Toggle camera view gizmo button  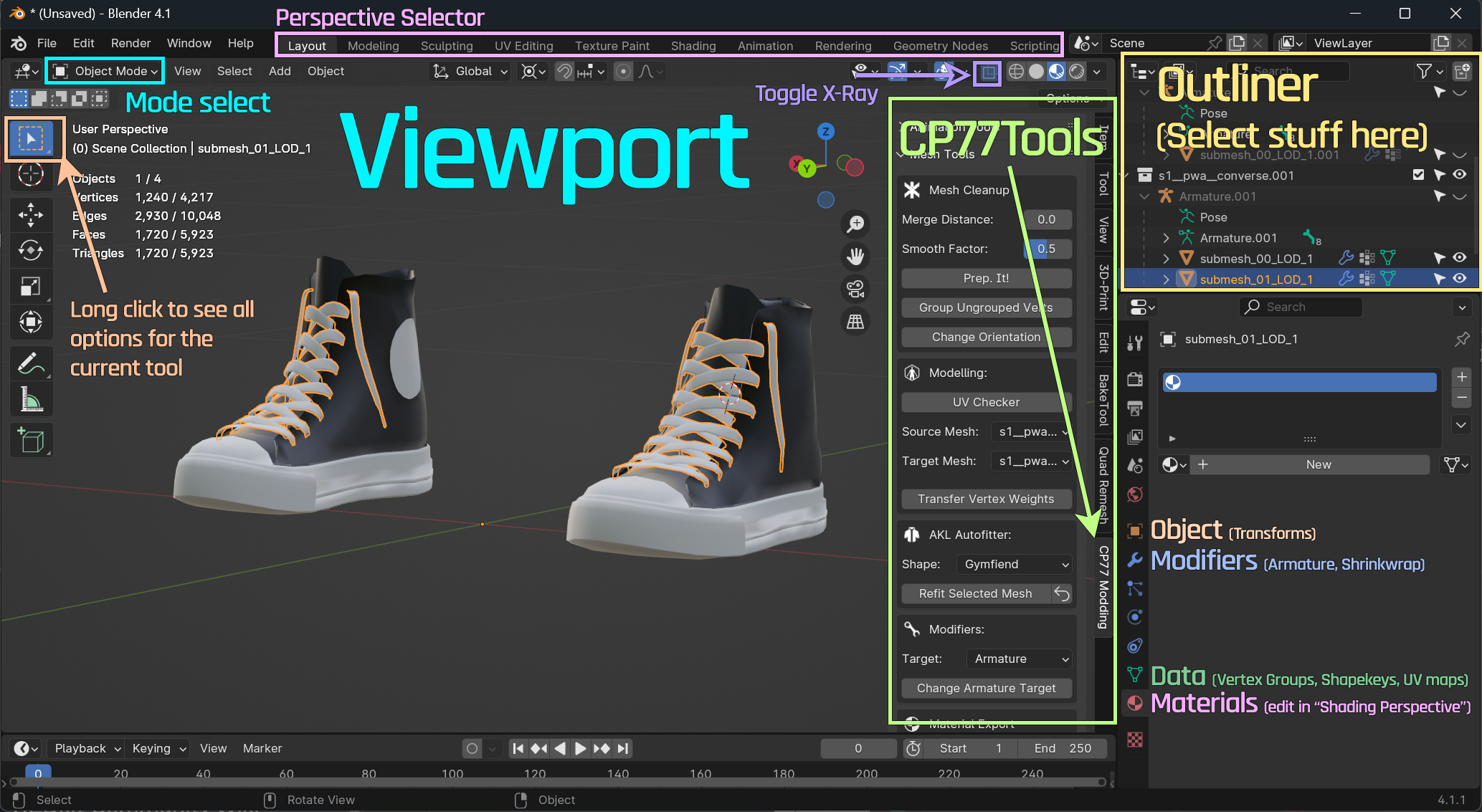click(855, 289)
